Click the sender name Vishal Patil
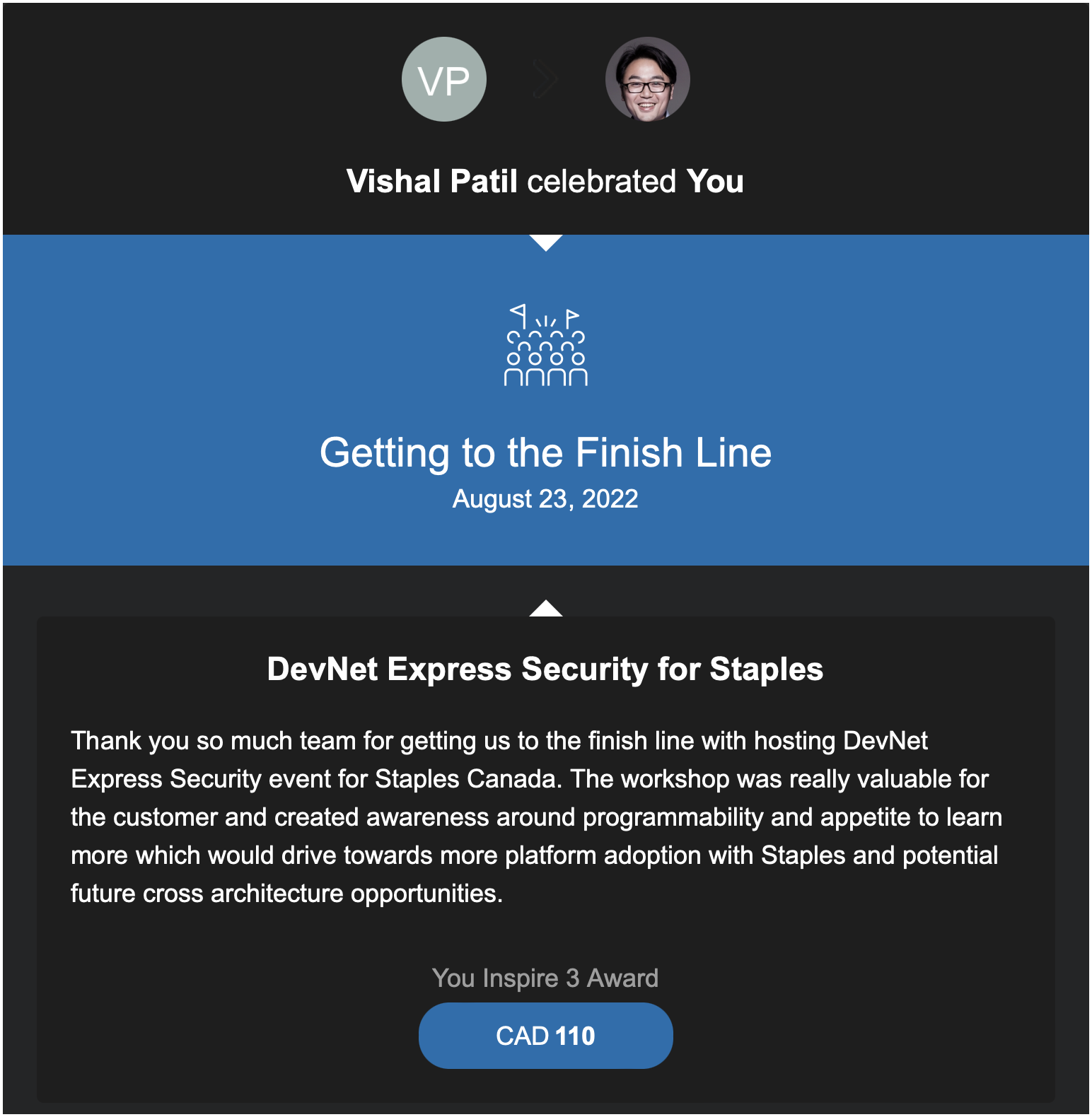Screen dimensions: 1092x1117 tap(432, 181)
